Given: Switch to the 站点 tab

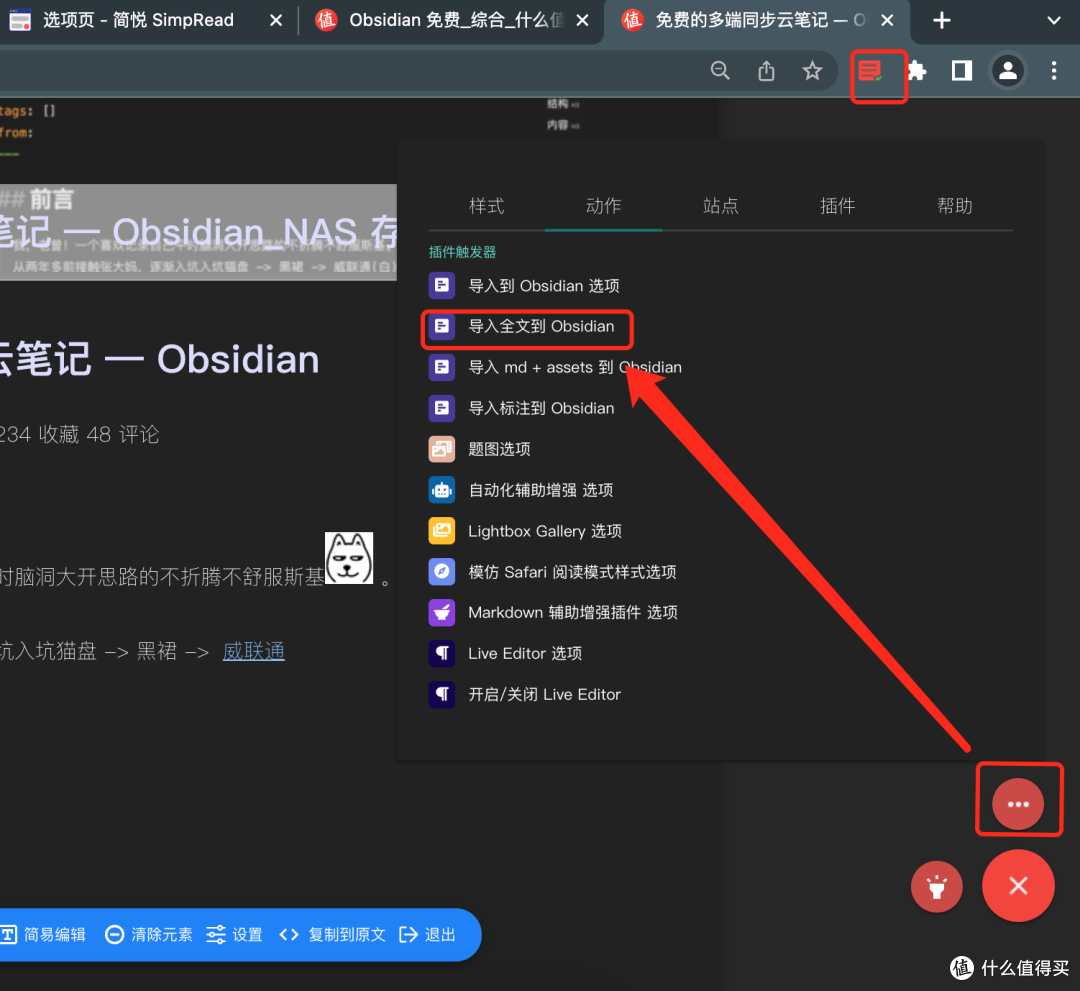Looking at the screenshot, I should pos(721,206).
